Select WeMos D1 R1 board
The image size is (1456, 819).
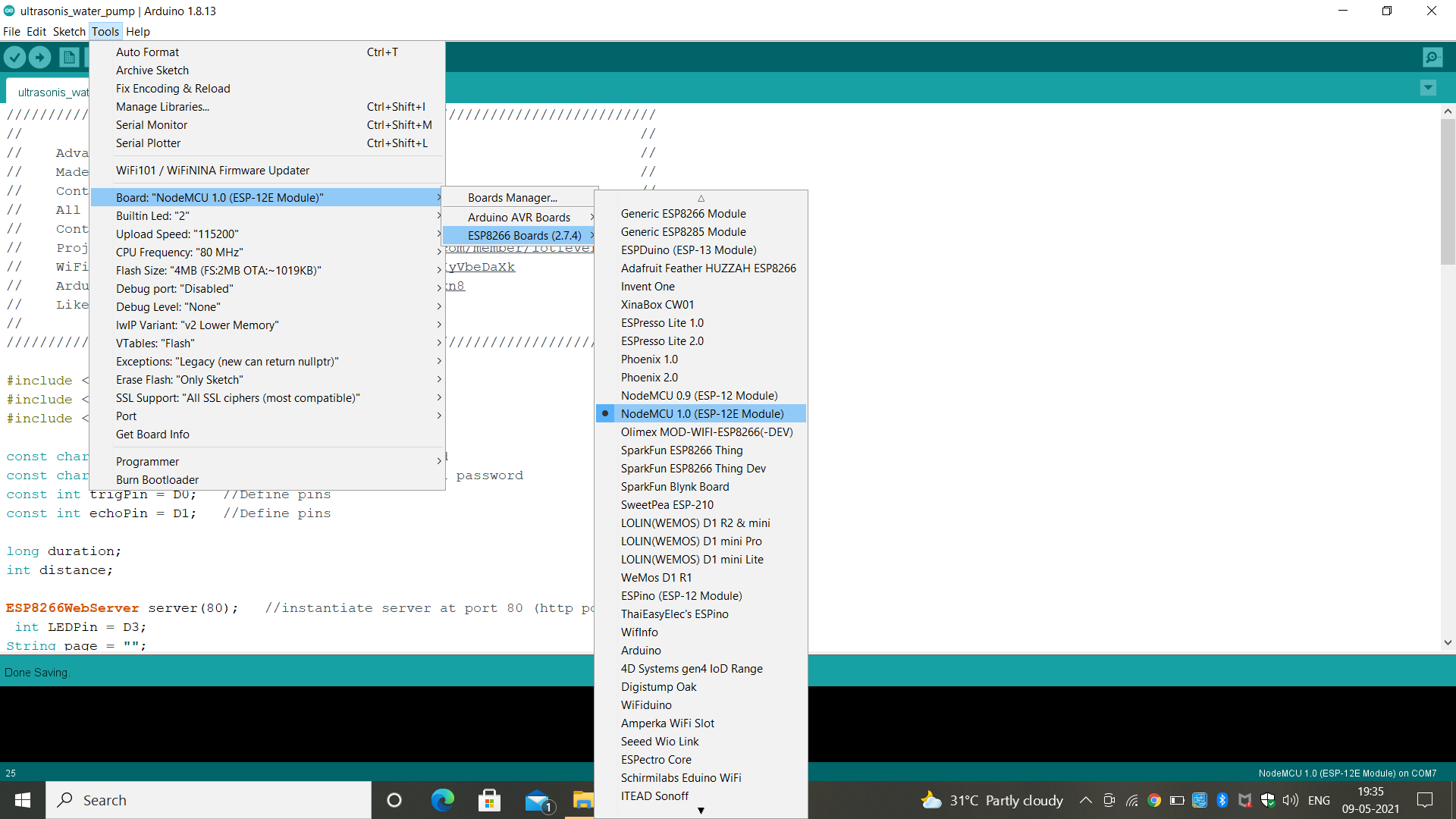point(701,577)
